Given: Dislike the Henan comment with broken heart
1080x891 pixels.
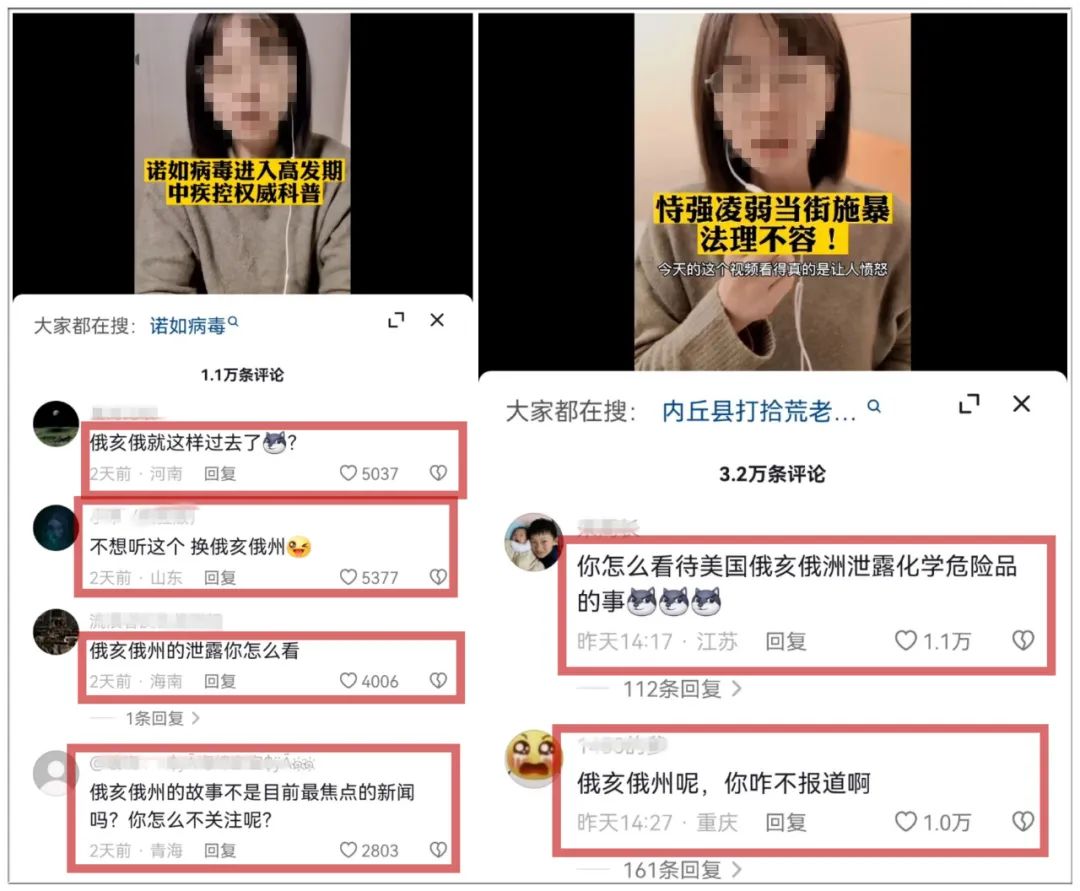Looking at the screenshot, I should click(x=438, y=472).
